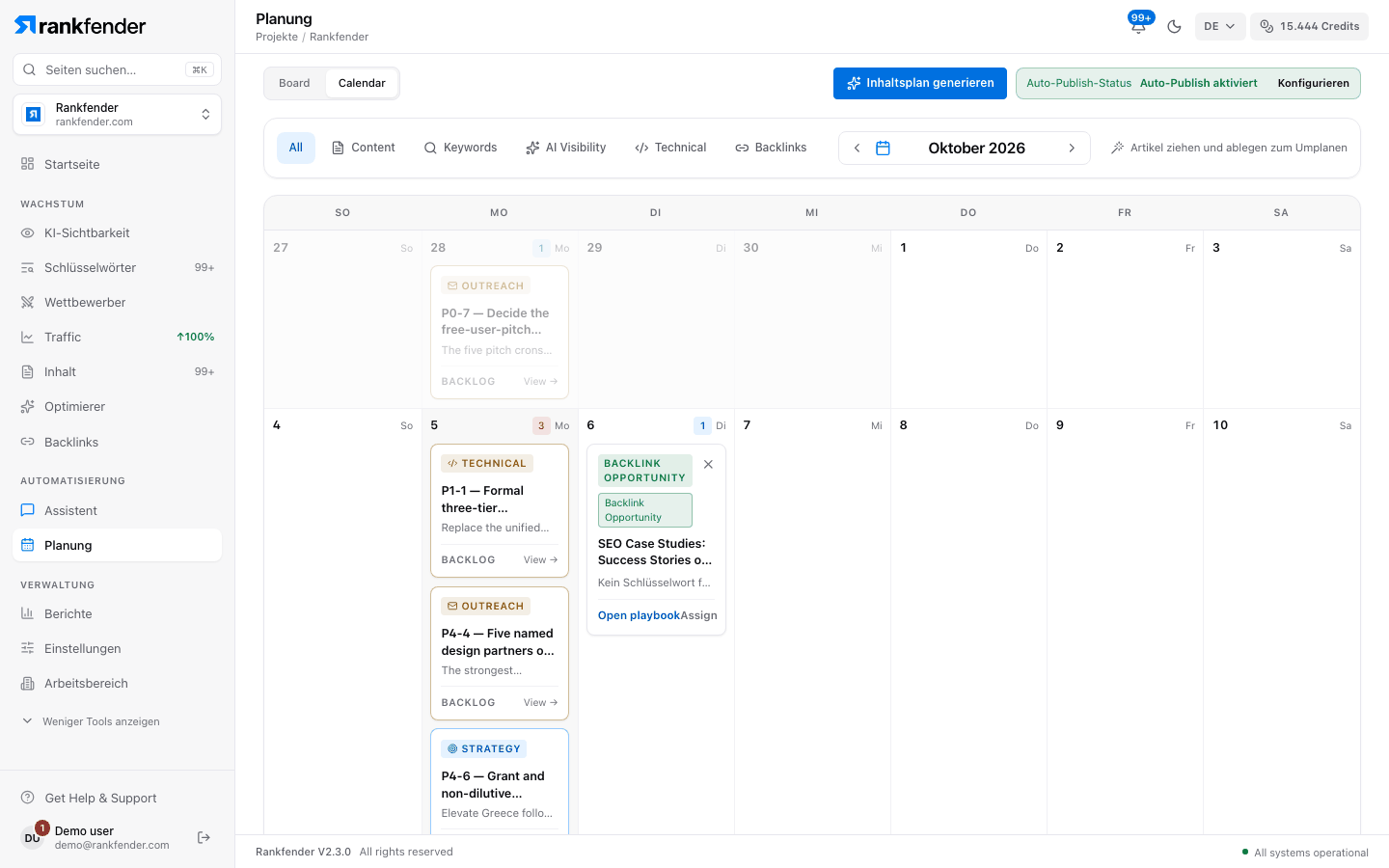
Task: Click View on P4-4 Five named card
Action: pyautogui.click(x=540, y=702)
